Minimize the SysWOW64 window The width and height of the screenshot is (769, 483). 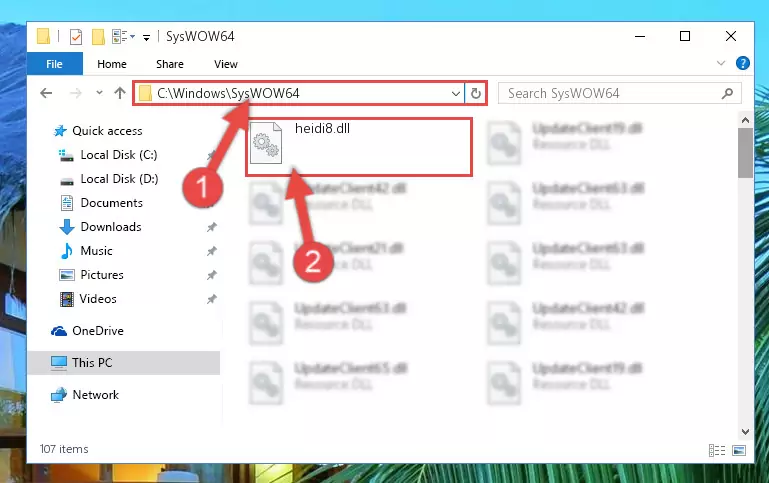640,36
